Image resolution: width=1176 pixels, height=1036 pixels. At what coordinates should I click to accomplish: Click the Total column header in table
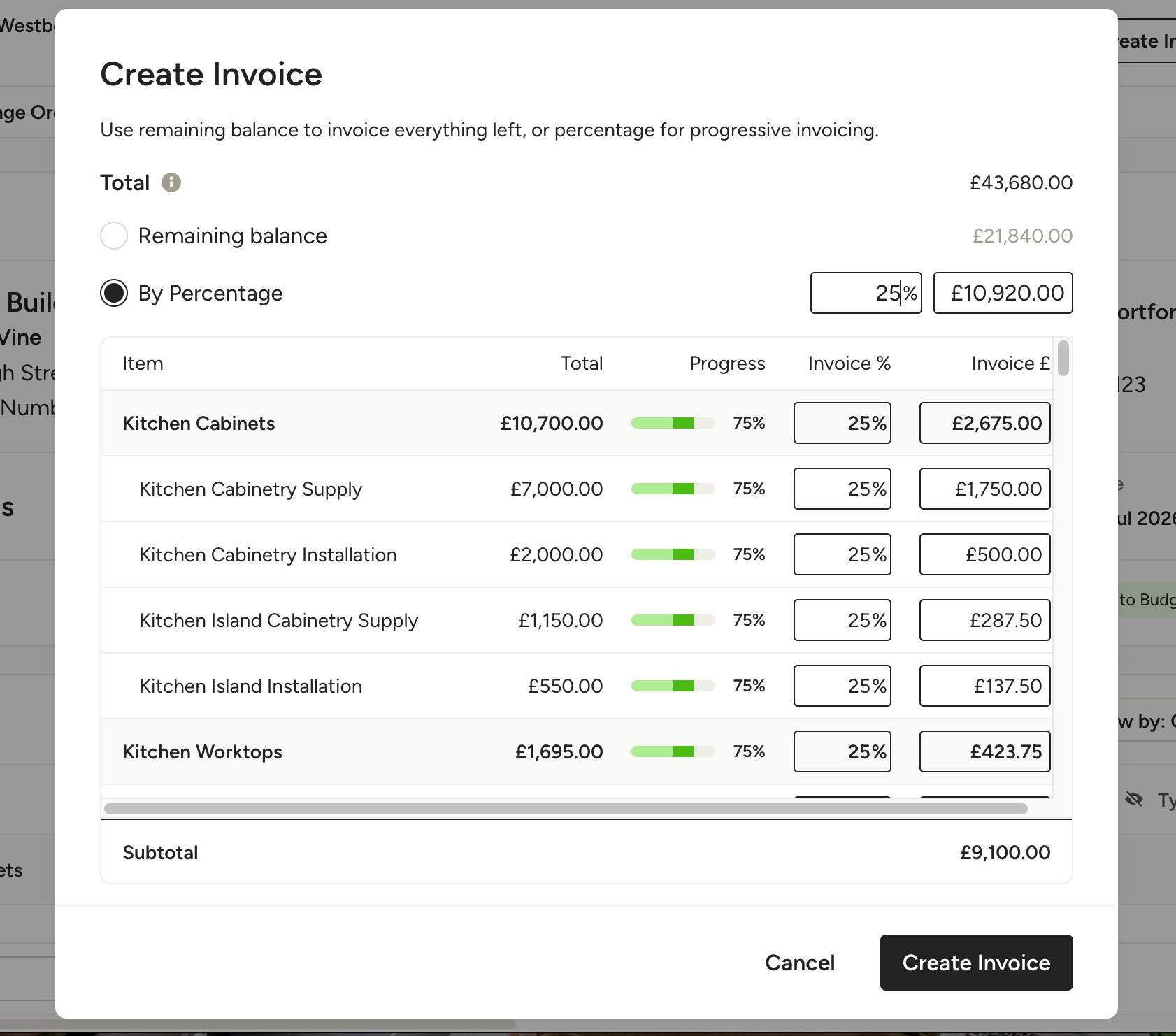coord(582,364)
